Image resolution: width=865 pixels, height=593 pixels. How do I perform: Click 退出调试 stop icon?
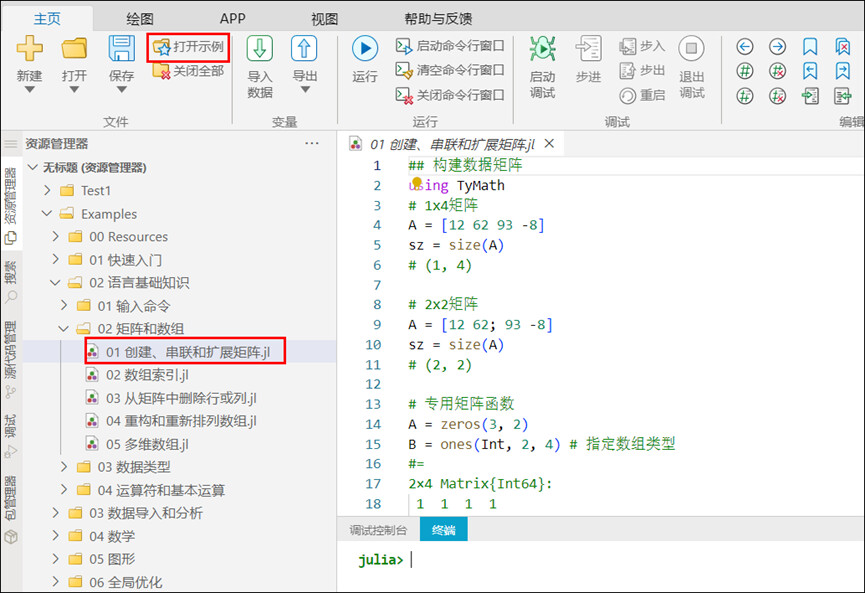point(691,49)
